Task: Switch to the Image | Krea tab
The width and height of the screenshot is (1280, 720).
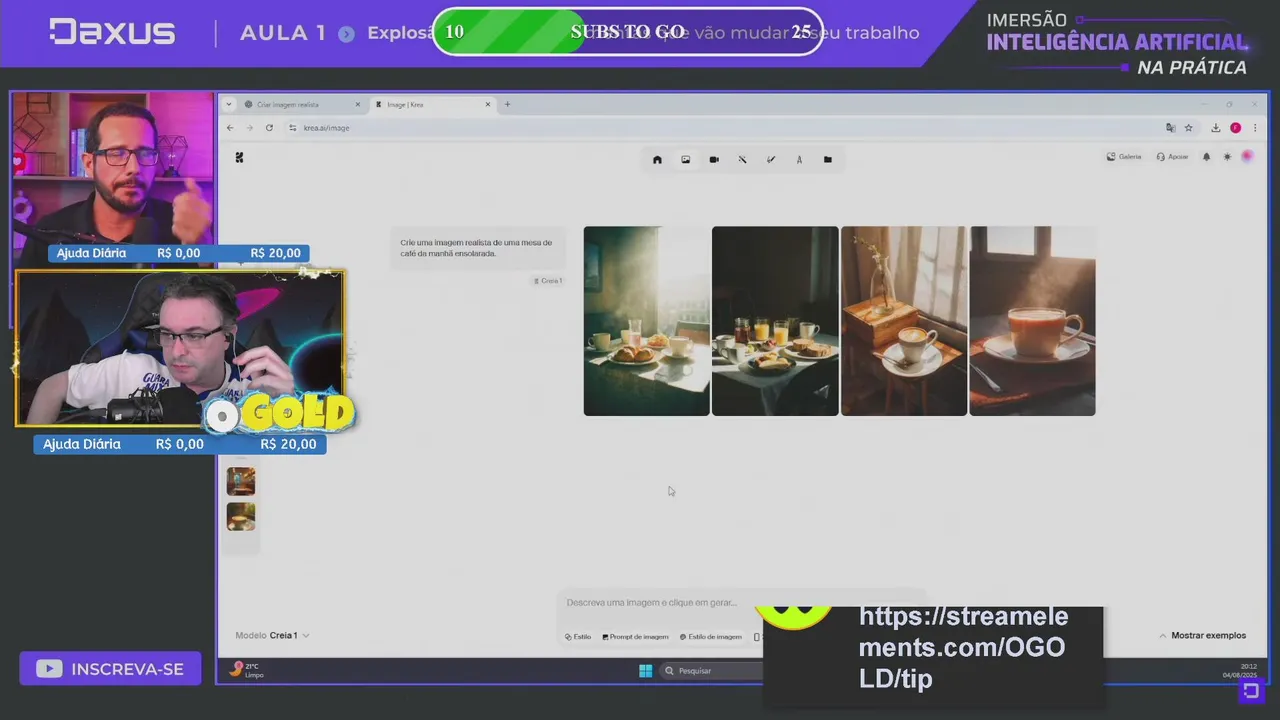Action: (x=430, y=105)
